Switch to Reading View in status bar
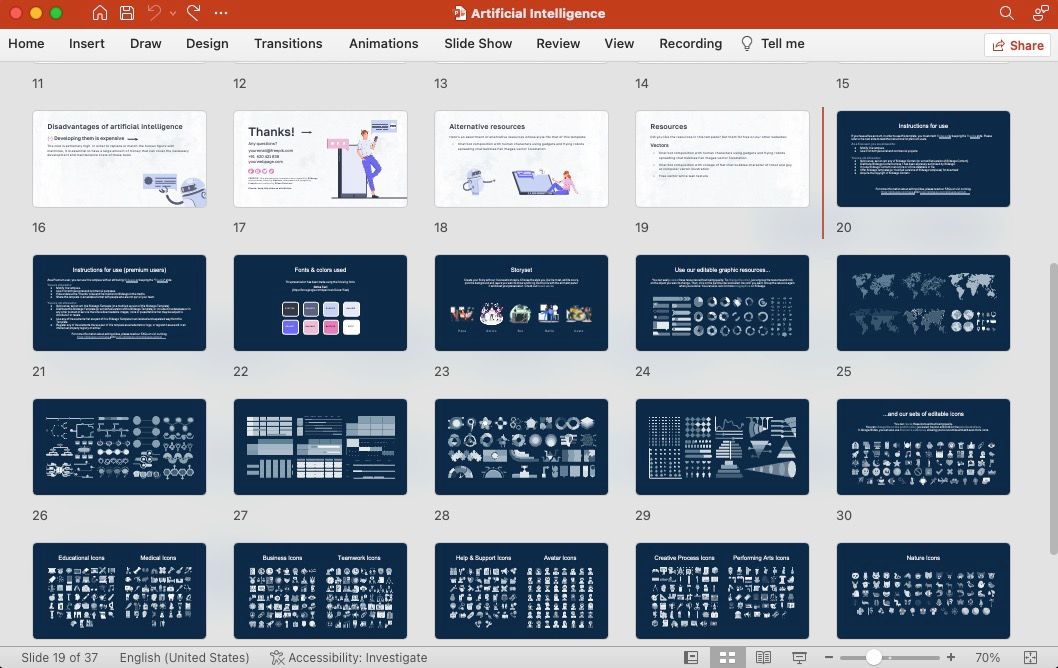 click(763, 657)
